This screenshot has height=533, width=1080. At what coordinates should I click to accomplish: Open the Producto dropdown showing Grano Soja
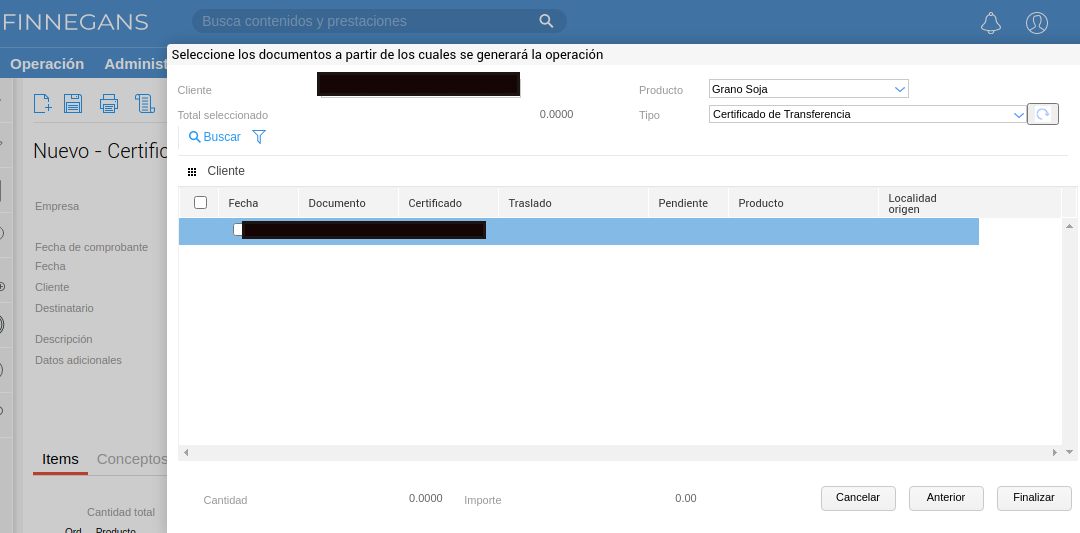click(809, 89)
